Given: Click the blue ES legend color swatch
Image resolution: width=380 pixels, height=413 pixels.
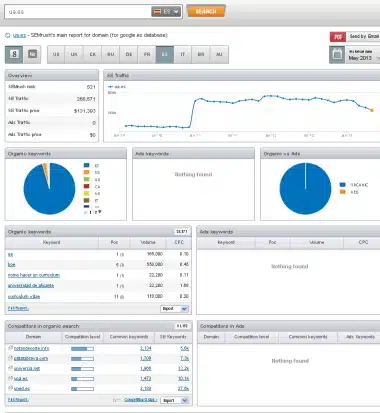Looking at the screenshot, I should click(x=87, y=165).
